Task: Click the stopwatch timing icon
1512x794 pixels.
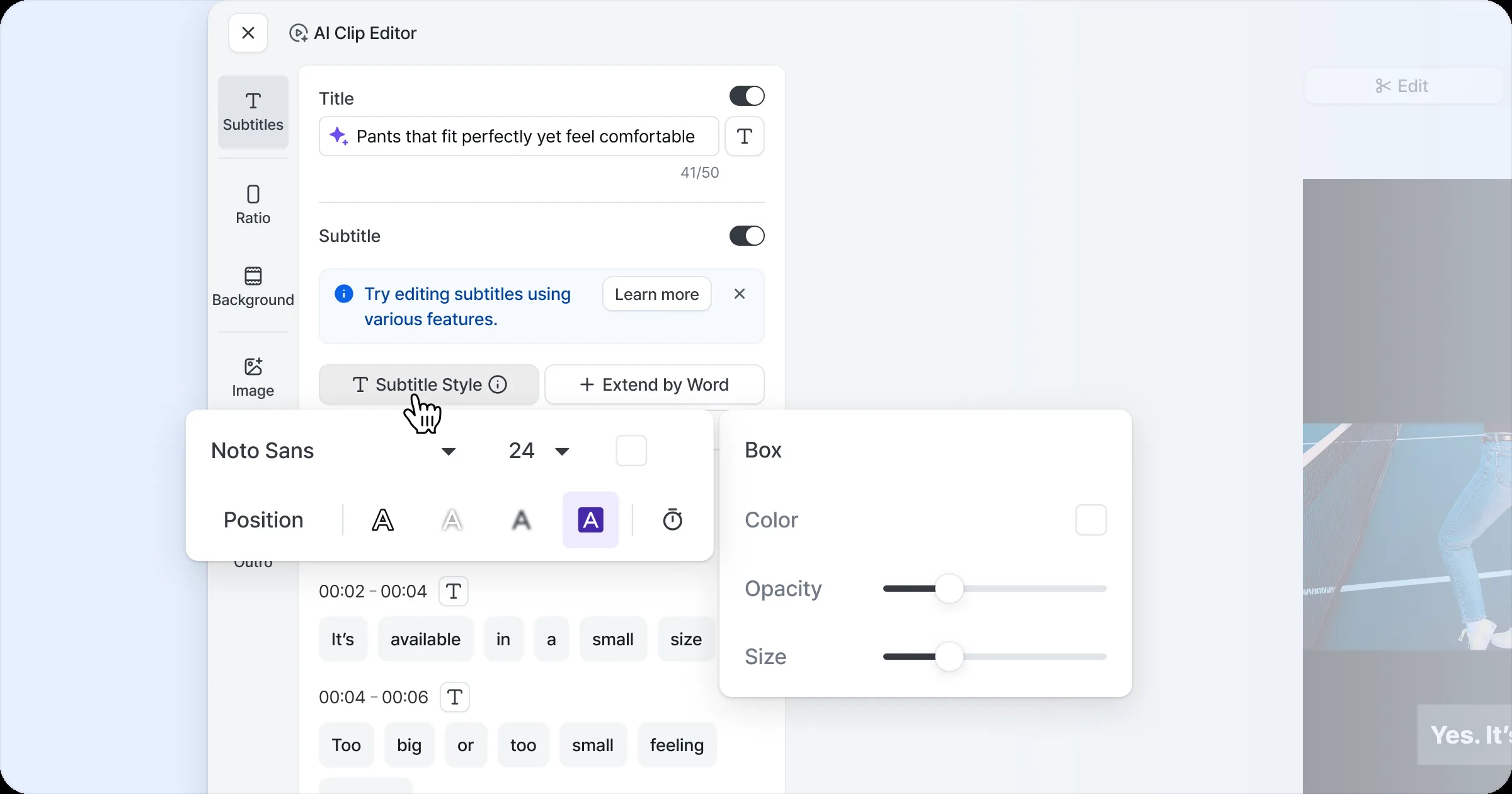Action: pyautogui.click(x=673, y=520)
